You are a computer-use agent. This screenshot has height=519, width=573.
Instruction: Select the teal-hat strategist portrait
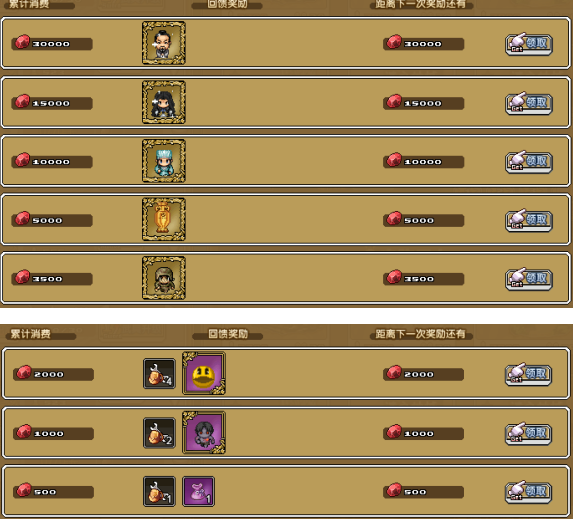click(x=164, y=161)
